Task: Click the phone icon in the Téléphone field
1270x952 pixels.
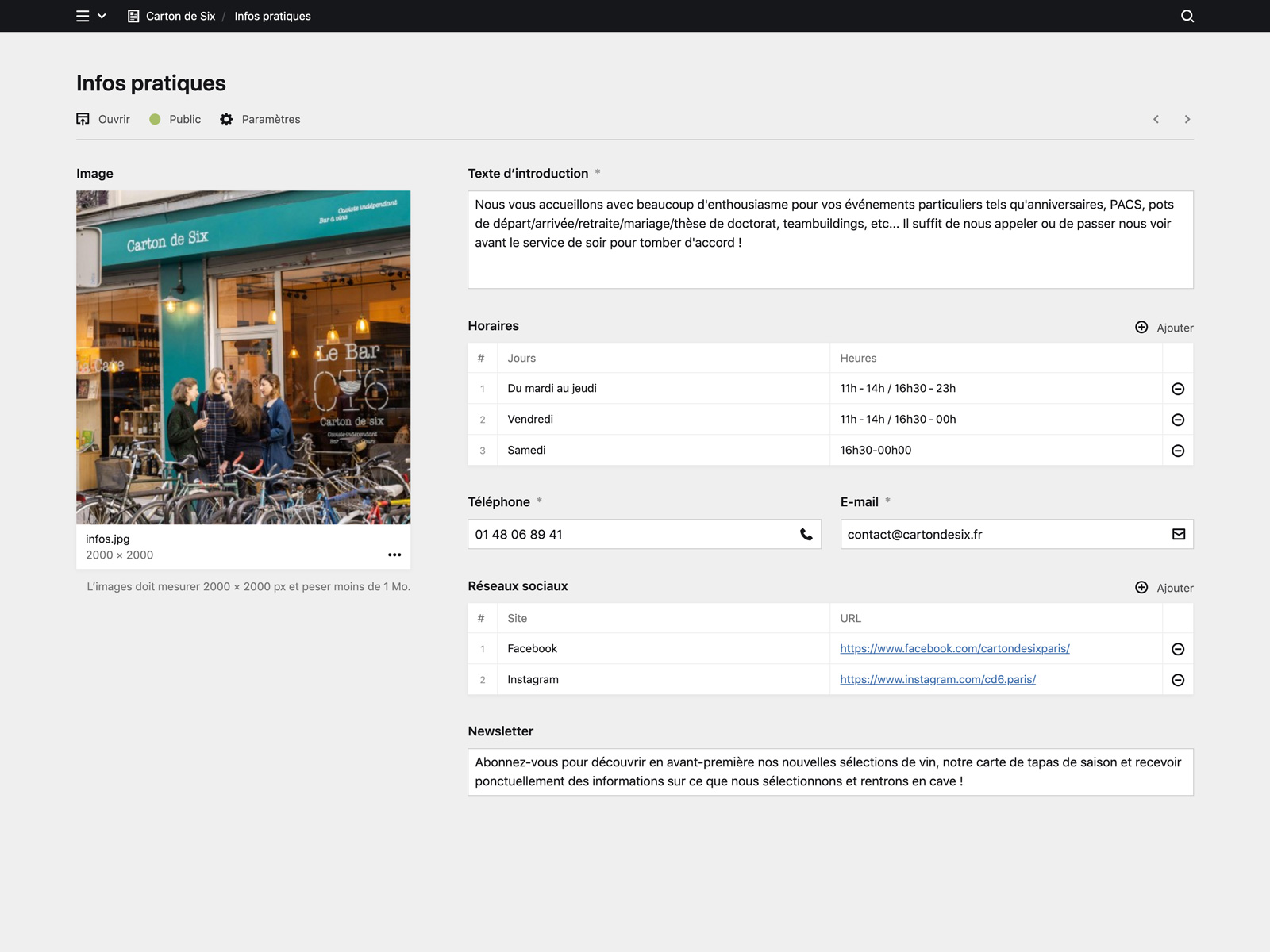Action: 805,534
